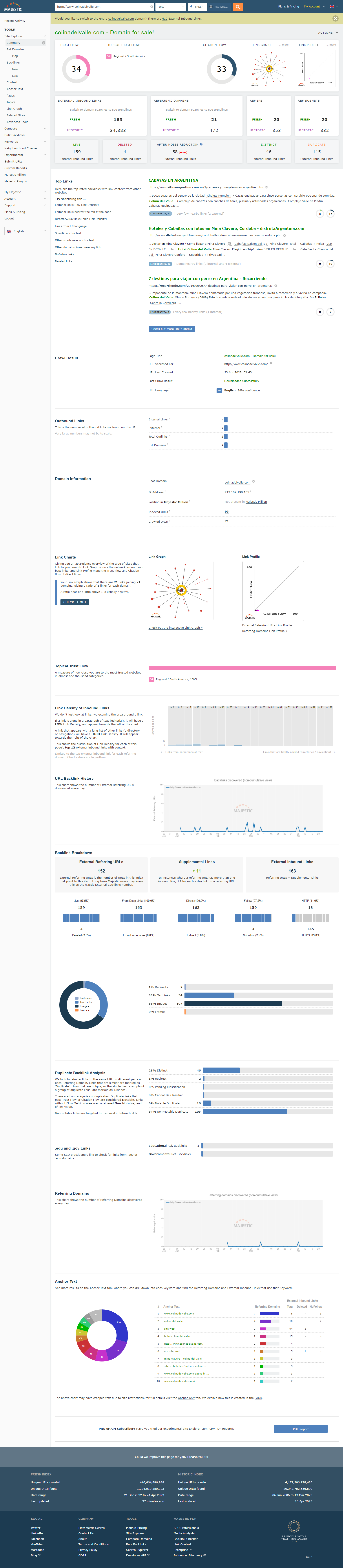Click Twitter footer link
Image resolution: width=343 pixels, height=1568 pixels.
coord(35,1528)
